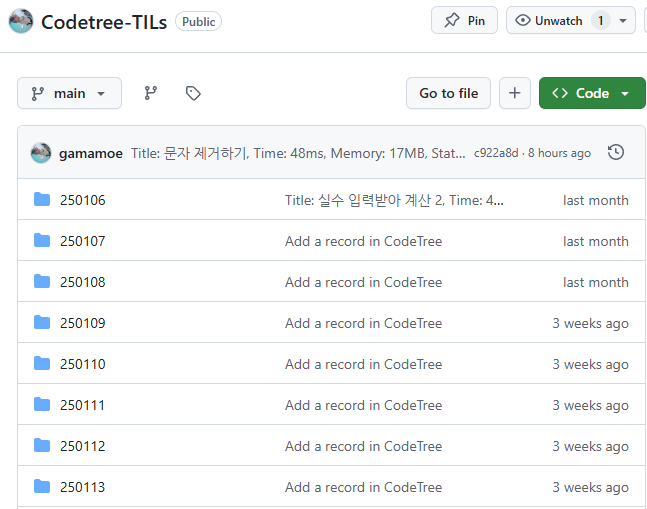
Task: Click the Go to file button
Action: click(x=449, y=93)
